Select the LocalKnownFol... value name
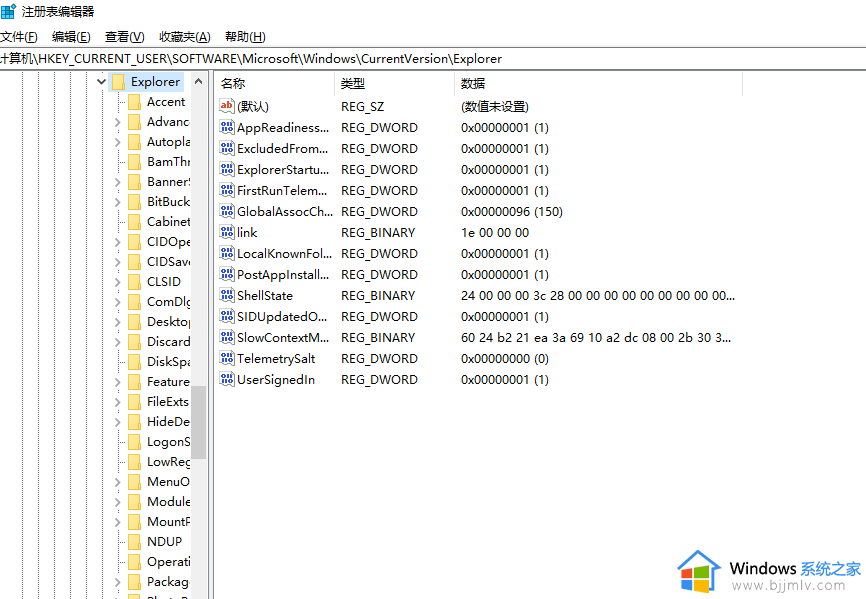 [284, 253]
